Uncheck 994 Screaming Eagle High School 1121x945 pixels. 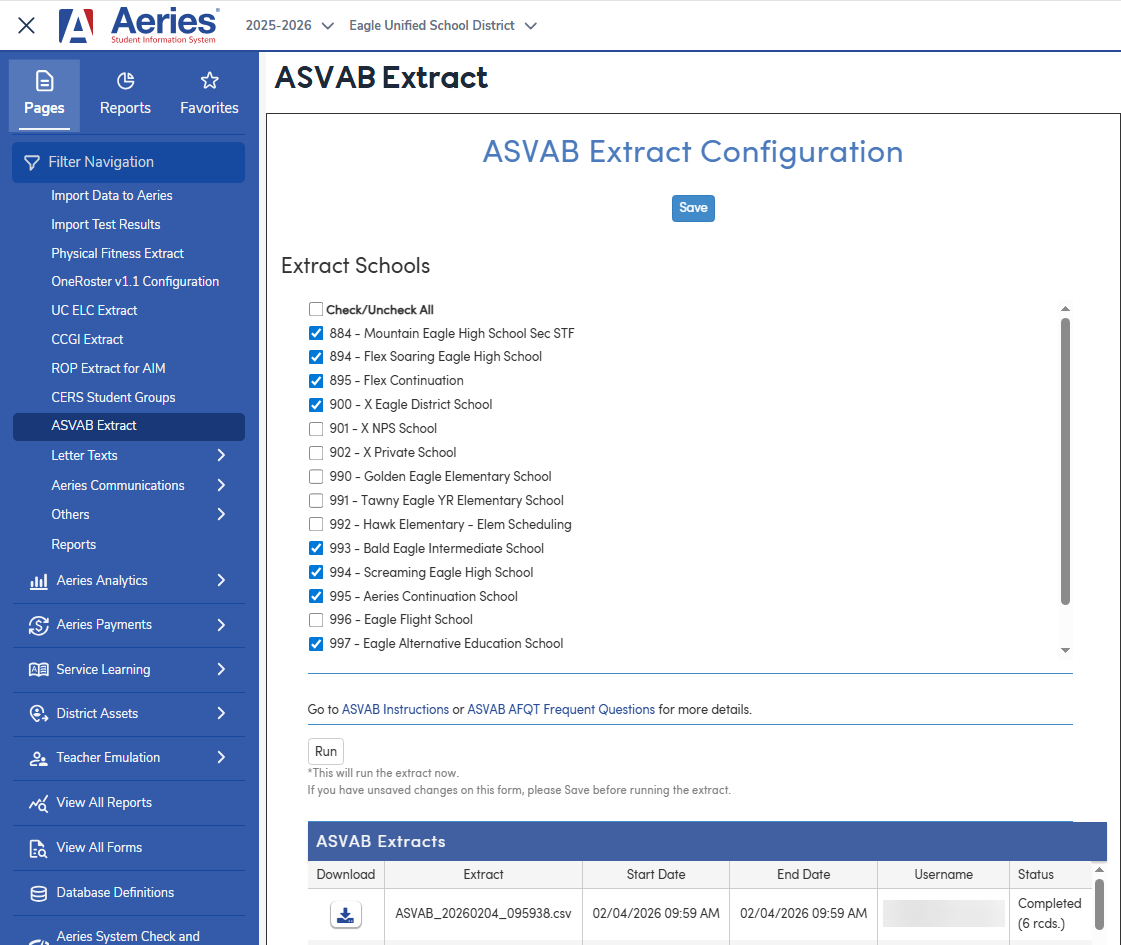coord(315,572)
